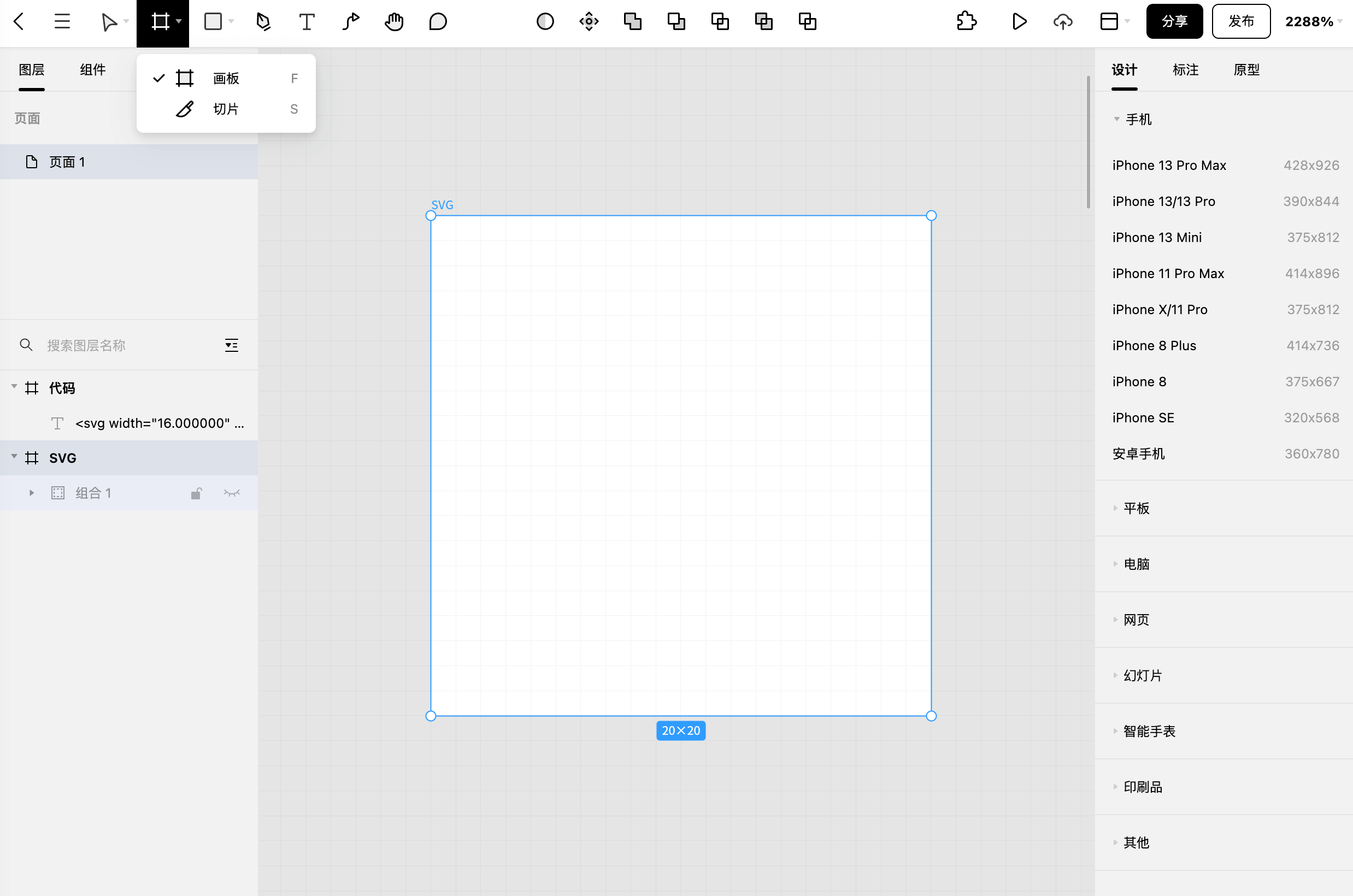Choose 切片 from the dropdown menu

click(226, 109)
